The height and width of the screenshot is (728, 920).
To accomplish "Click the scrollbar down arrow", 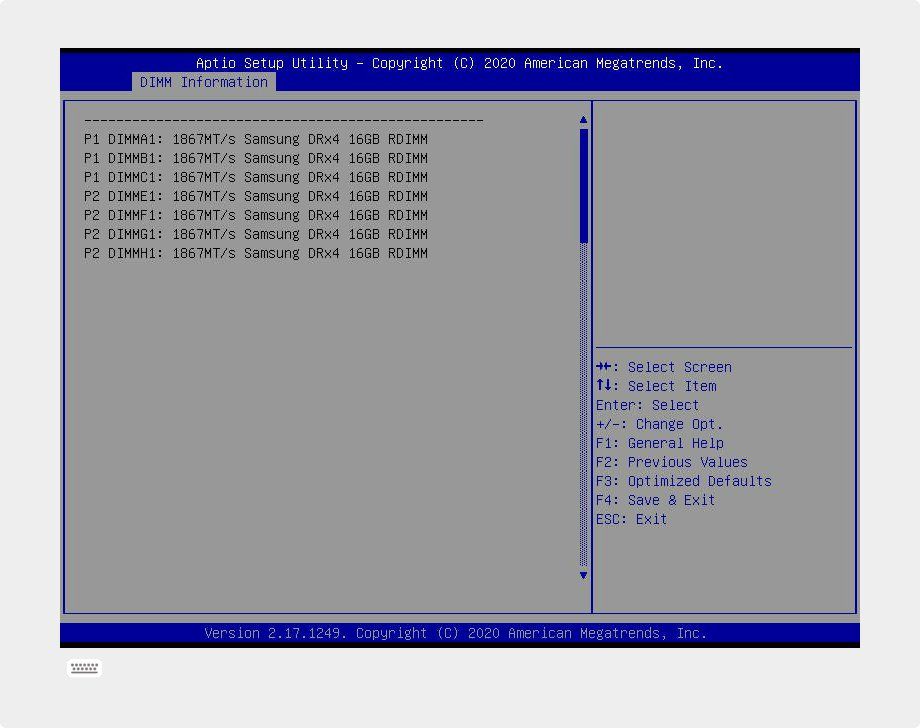I will (x=583, y=575).
